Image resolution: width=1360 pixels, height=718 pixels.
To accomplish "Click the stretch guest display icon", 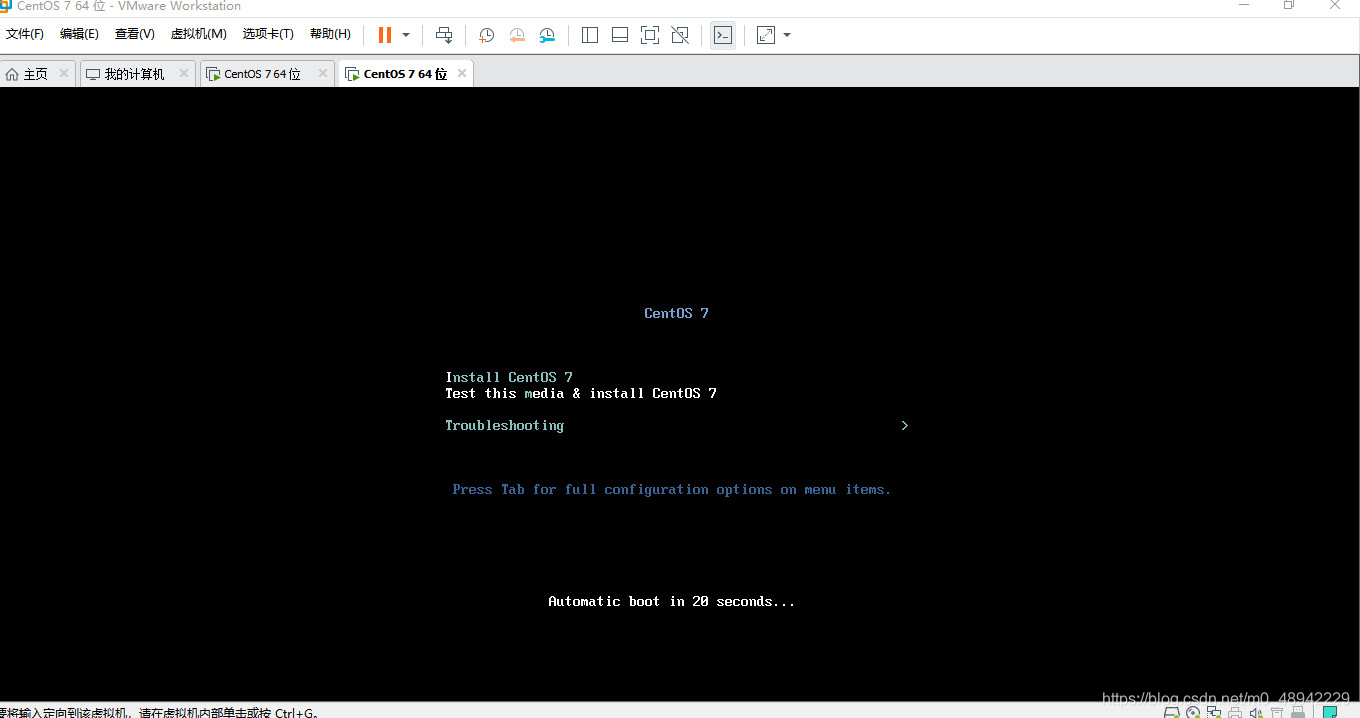I will (766, 35).
